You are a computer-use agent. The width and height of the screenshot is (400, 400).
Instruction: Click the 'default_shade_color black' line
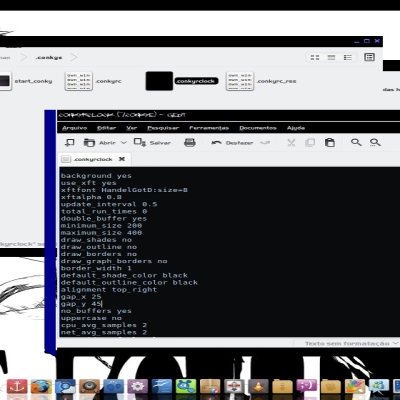124,275
